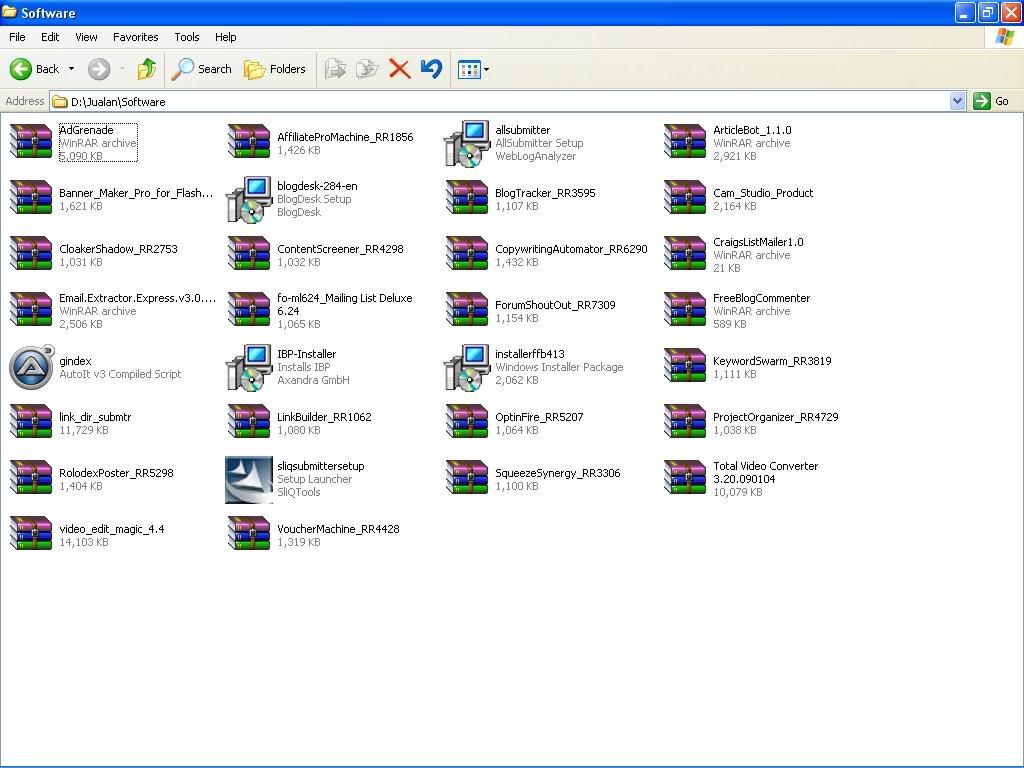Click the 'blogdesk-284-en' file name text
Screen dimensions: 1024x768
317,186
